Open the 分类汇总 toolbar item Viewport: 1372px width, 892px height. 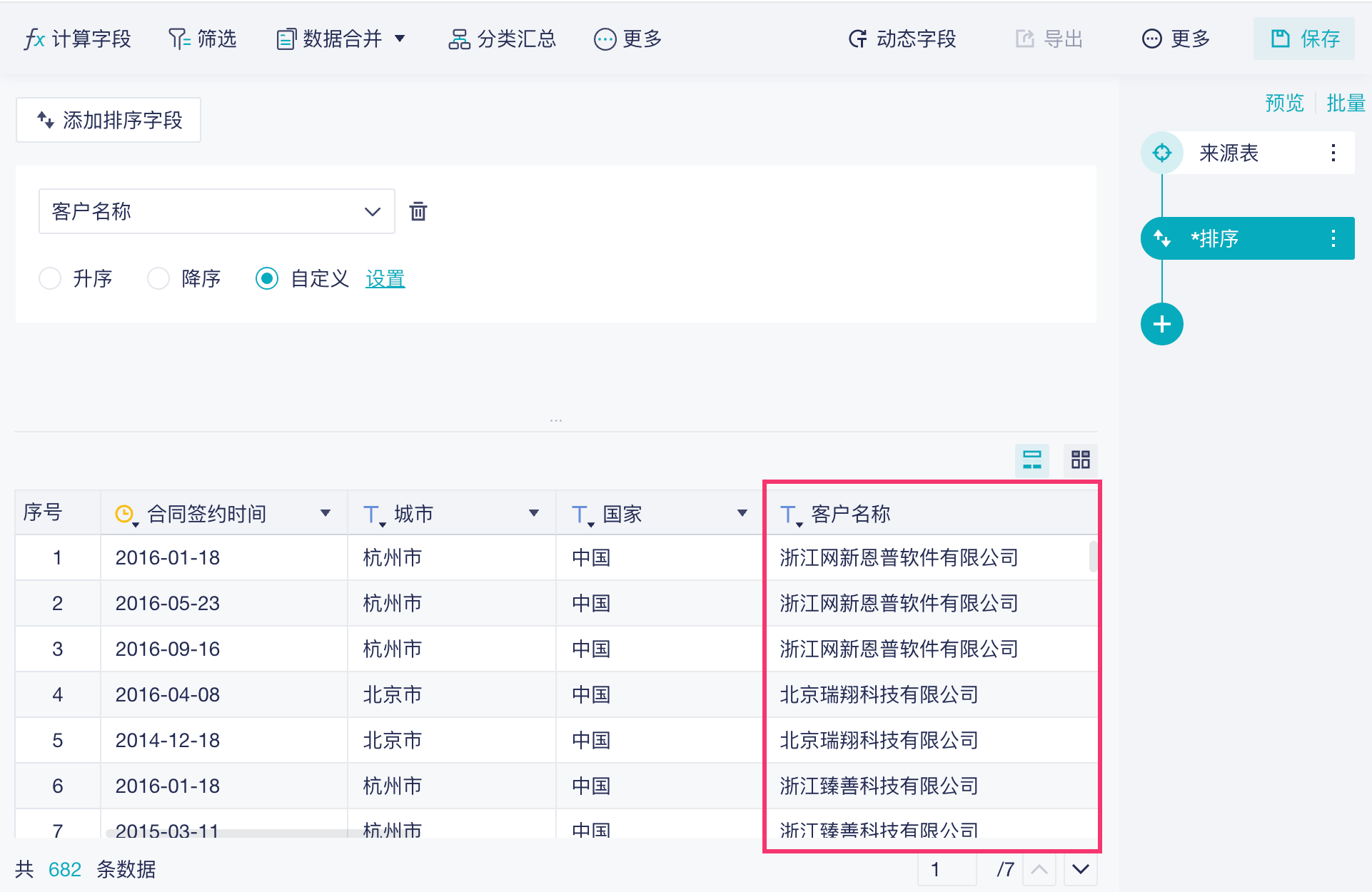(x=502, y=39)
